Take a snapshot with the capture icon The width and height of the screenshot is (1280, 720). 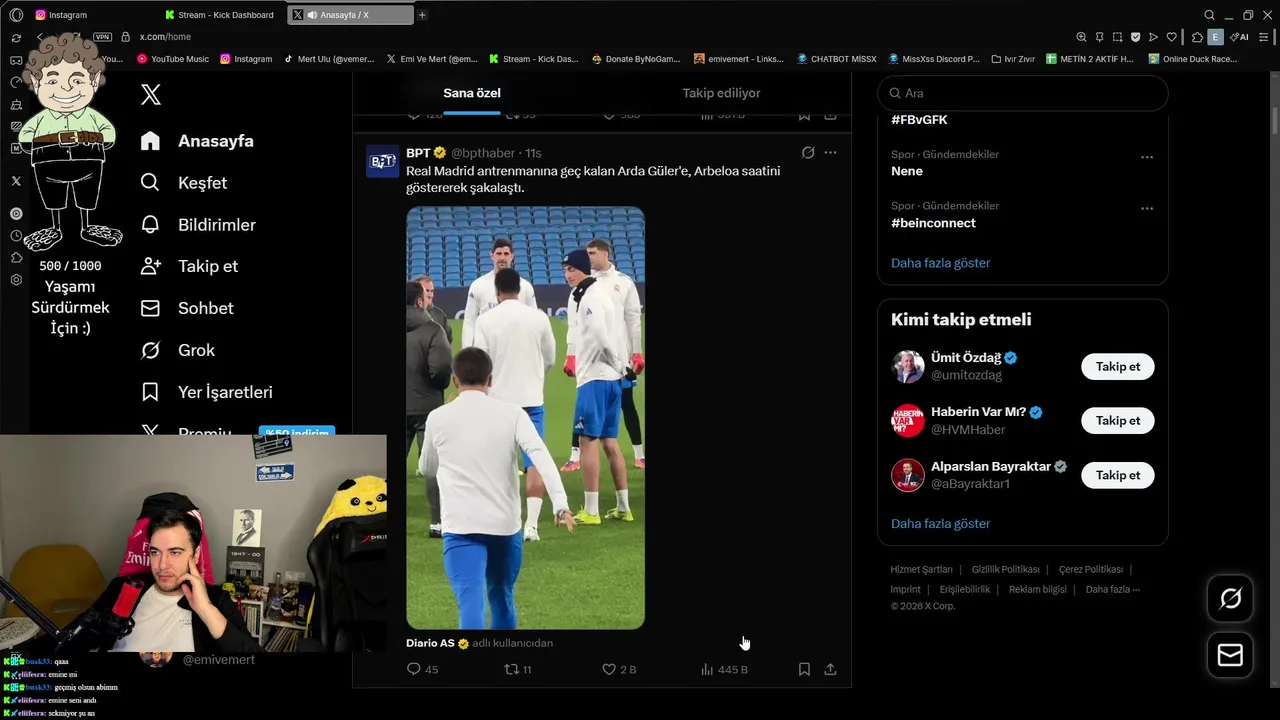pyautogui.click(x=1117, y=37)
